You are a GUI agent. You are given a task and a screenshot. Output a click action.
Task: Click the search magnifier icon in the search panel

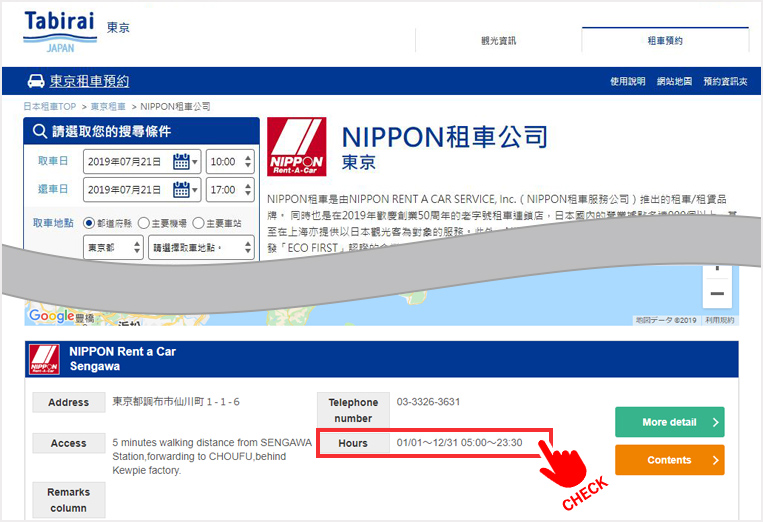pyautogui.click(x=40, y=131)
